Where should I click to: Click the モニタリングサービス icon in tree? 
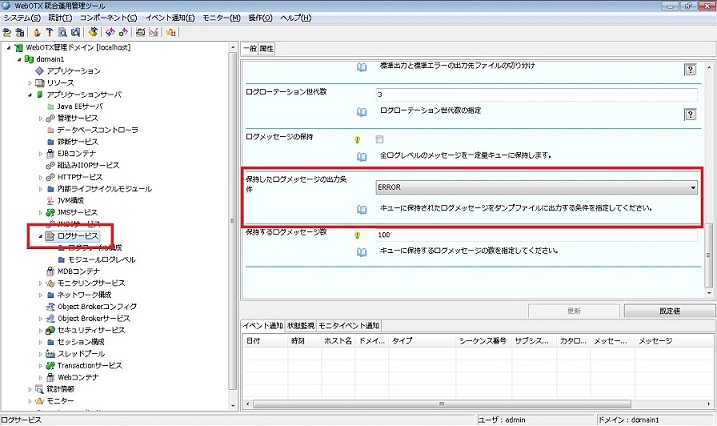pyautogui.click(x=50, y=283)
